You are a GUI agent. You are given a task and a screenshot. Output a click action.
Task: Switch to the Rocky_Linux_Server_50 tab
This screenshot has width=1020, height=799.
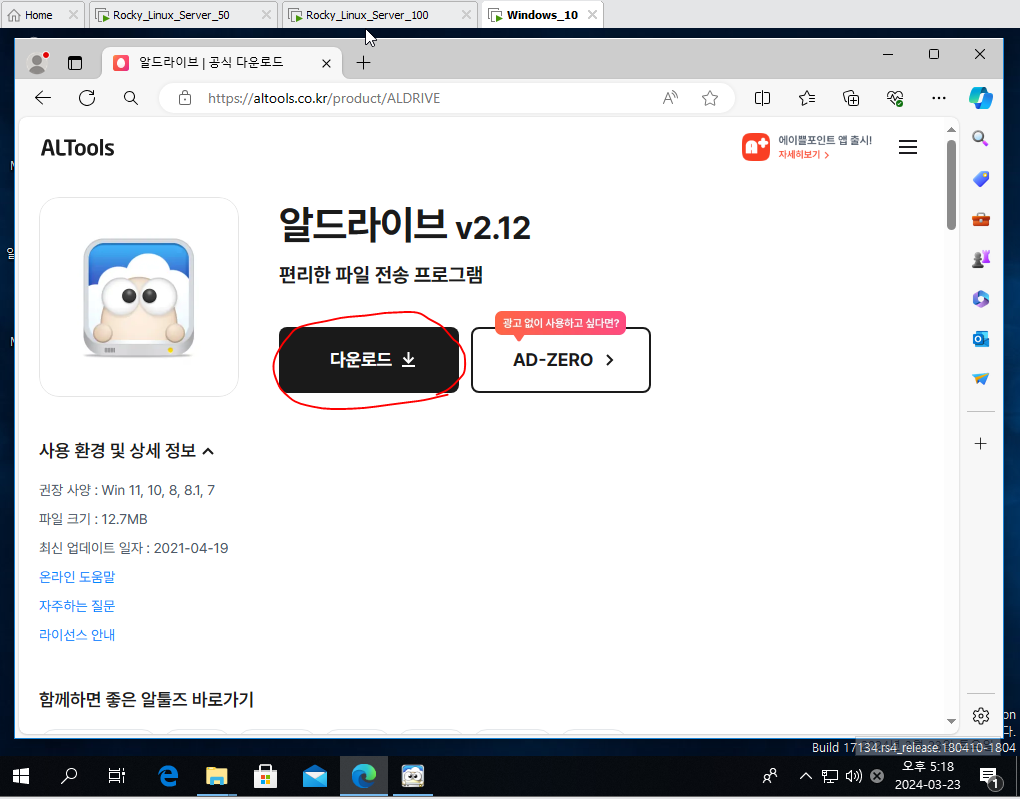point(181,15)
